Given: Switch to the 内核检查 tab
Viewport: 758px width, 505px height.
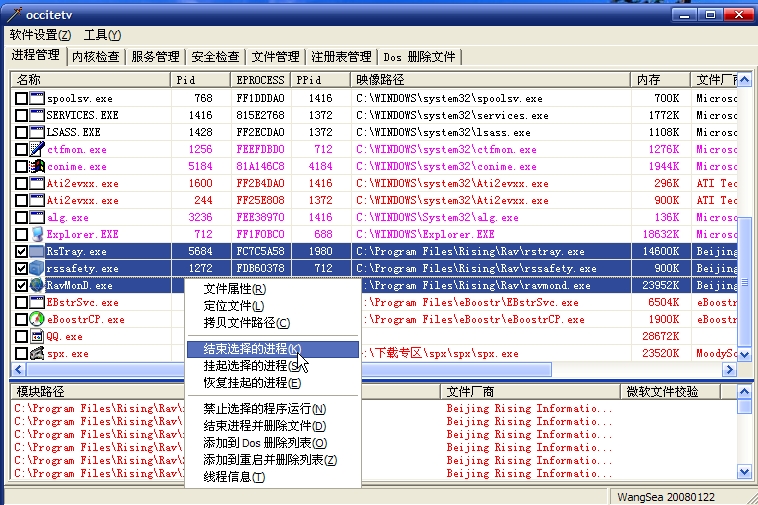Looking at the screenshot, I should click(96, 57).
